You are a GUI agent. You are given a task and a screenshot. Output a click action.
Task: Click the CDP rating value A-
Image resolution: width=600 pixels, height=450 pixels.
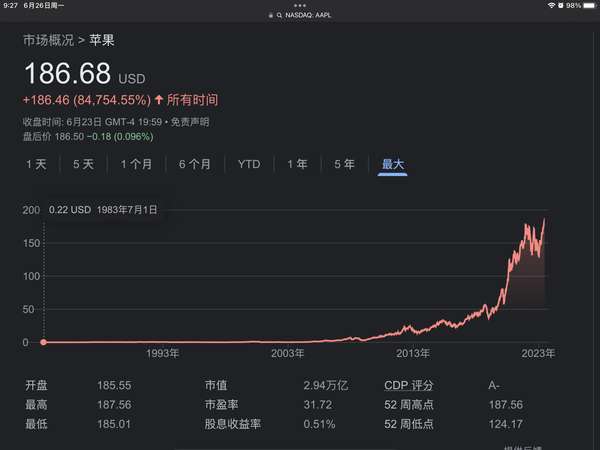(494, 385)
